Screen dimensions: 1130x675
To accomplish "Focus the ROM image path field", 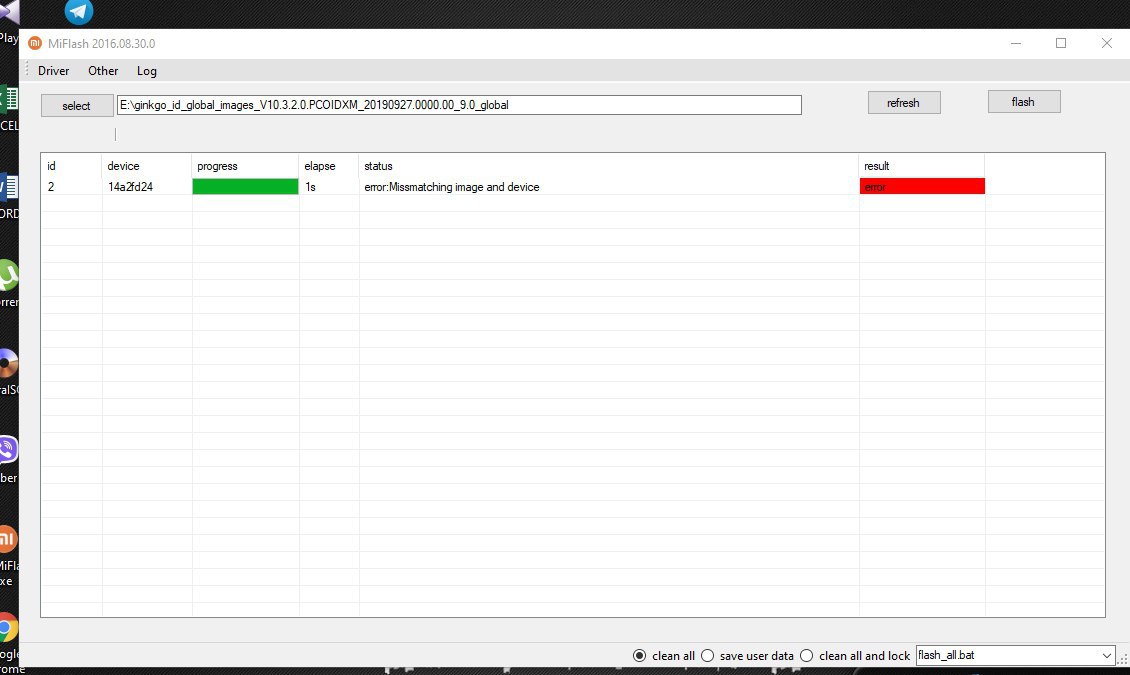I will pos(459,105).
